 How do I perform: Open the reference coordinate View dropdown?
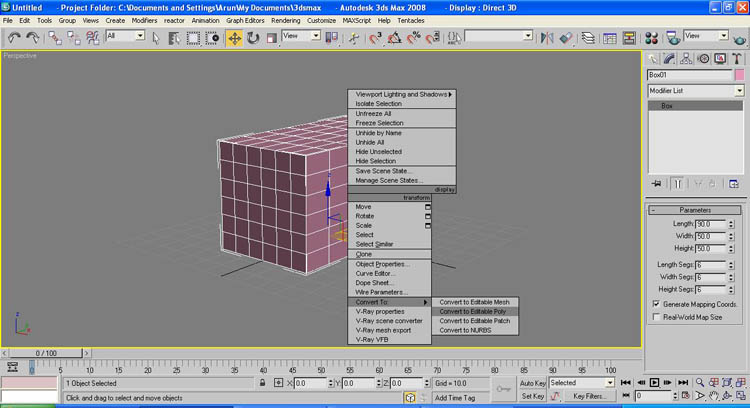click(301, 36)
